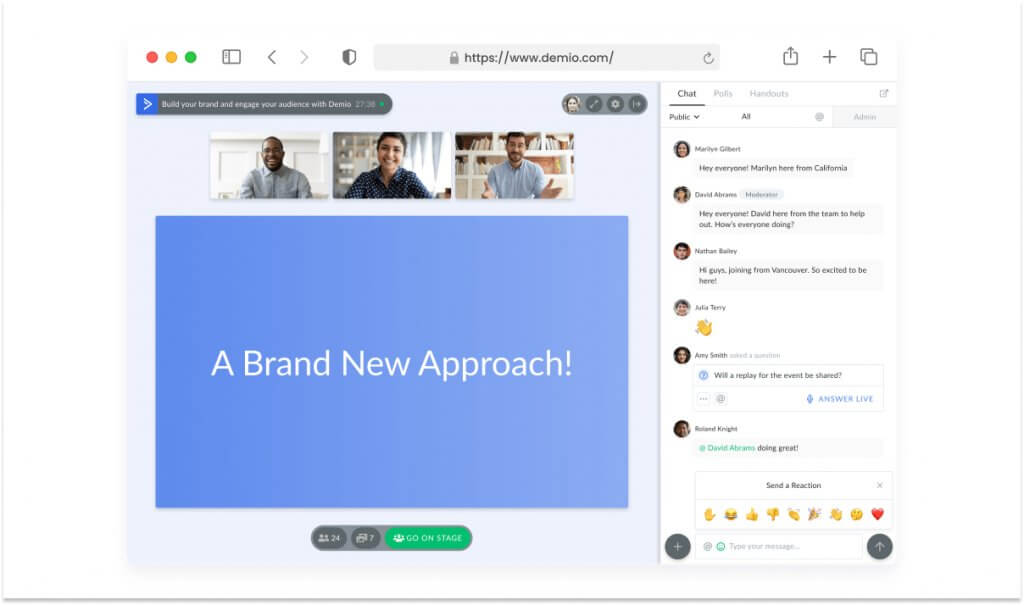Click the Roland Knight name in chat
This screenshot has height=605, width=1024.
716,429
